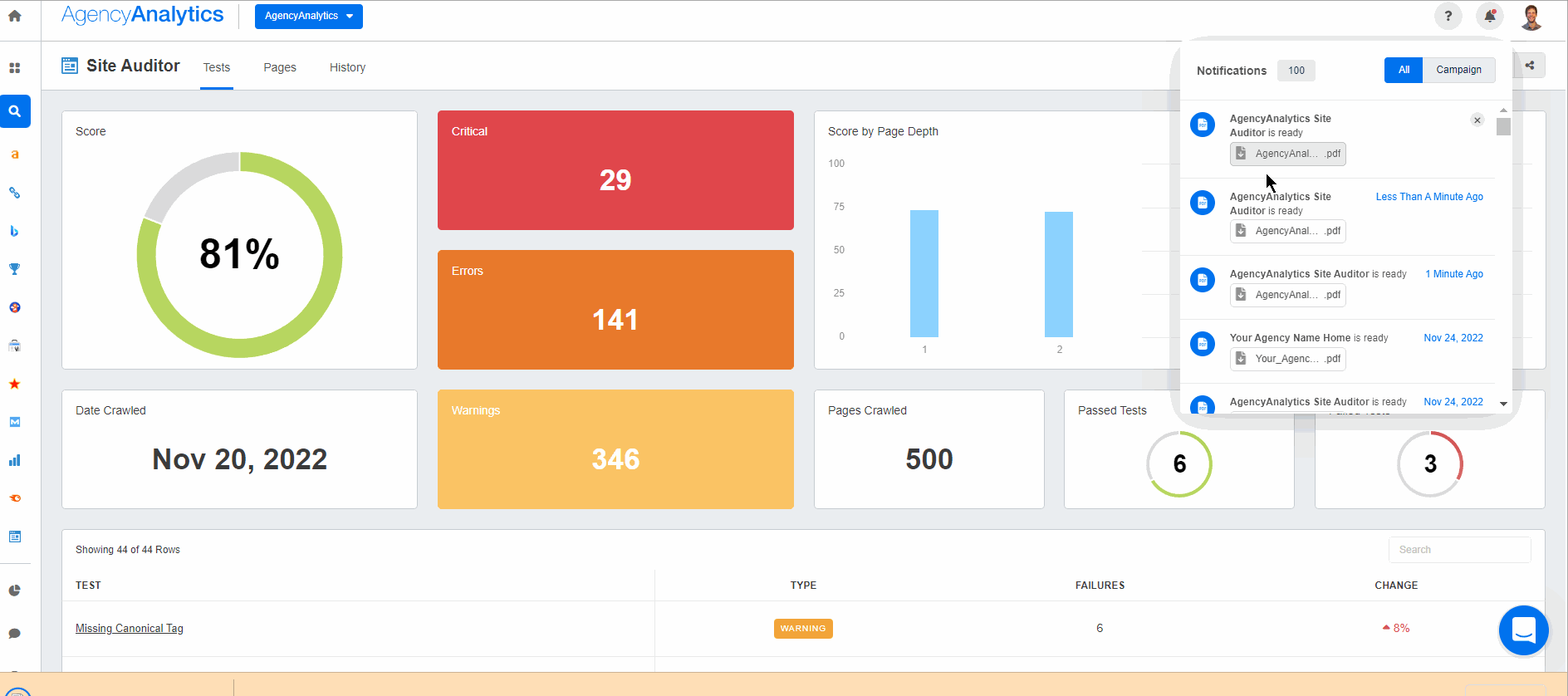The width and height of the screenshot is (1568, 696).
Task: Click the Nov 20, 2022 date crawled value
Action: (x=239, y=459)
